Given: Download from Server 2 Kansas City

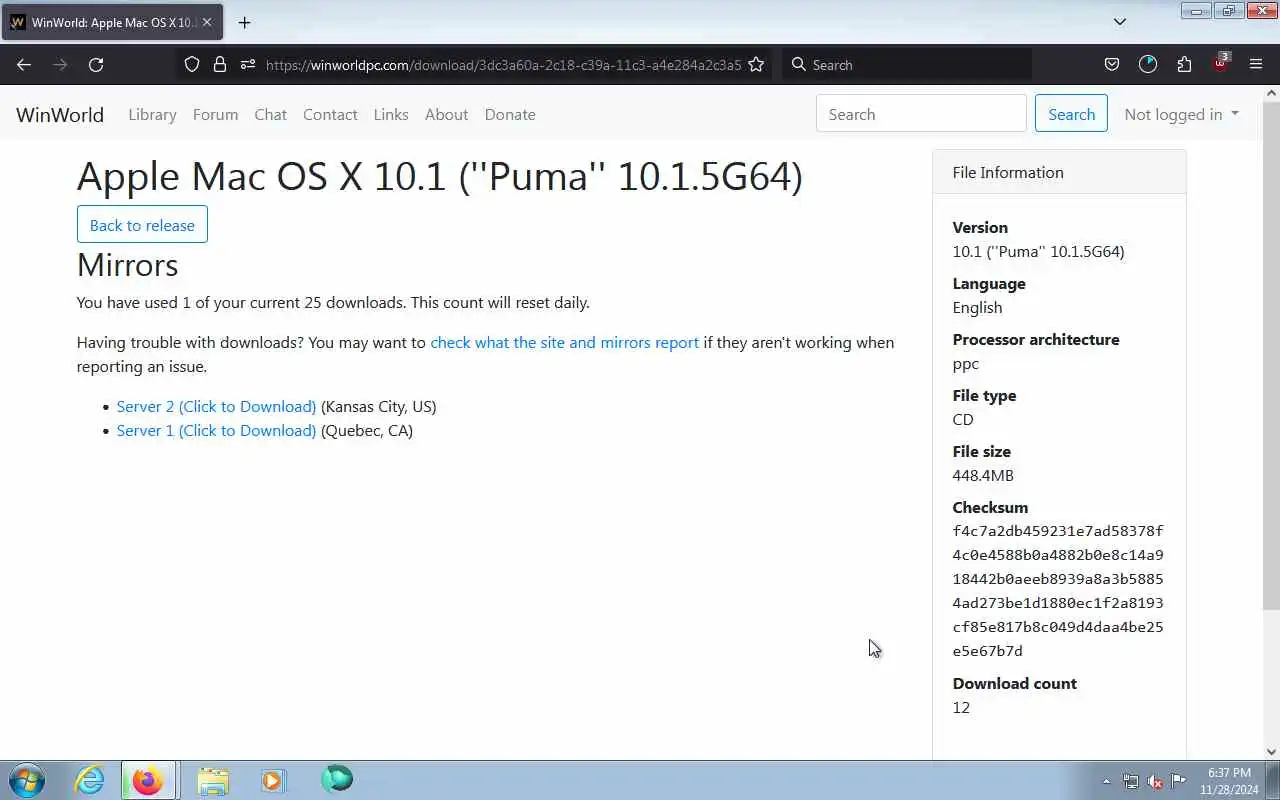Looking at the screenshot, I should [216, 406].
